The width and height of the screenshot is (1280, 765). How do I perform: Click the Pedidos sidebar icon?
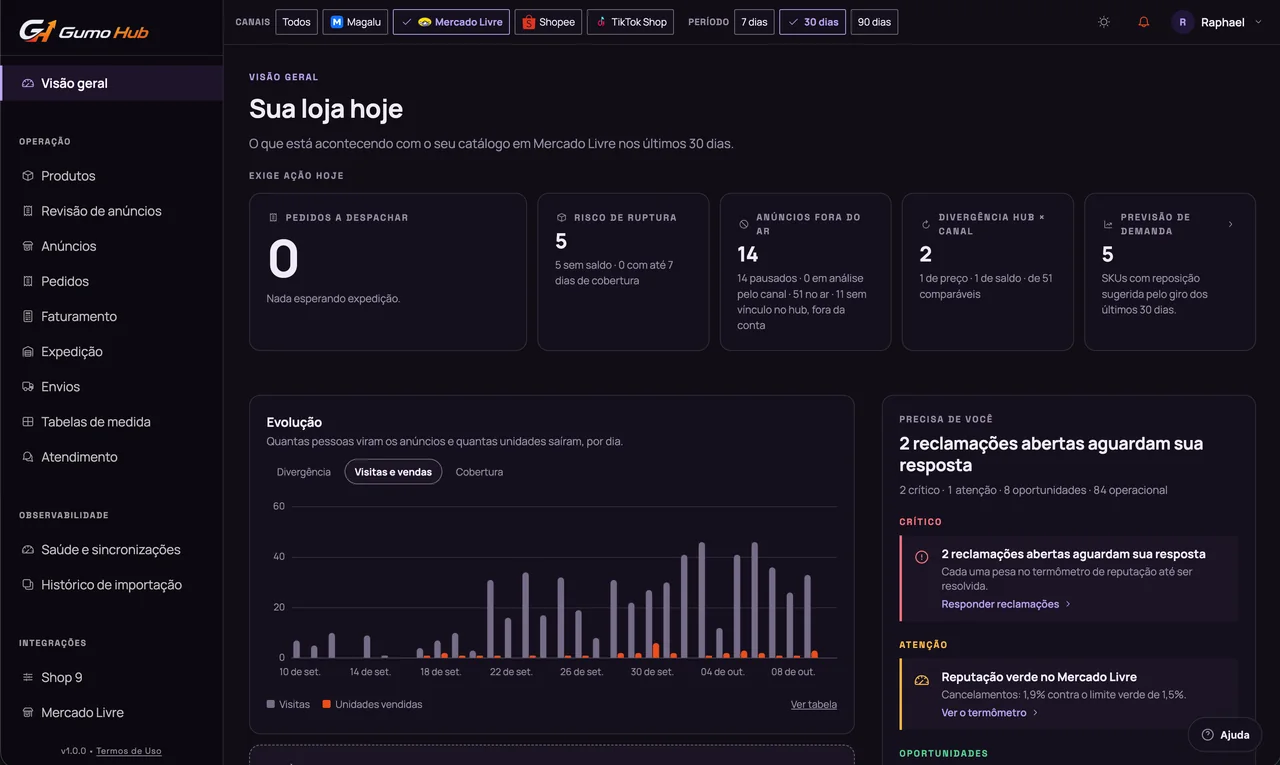click(x=28, y=281)
